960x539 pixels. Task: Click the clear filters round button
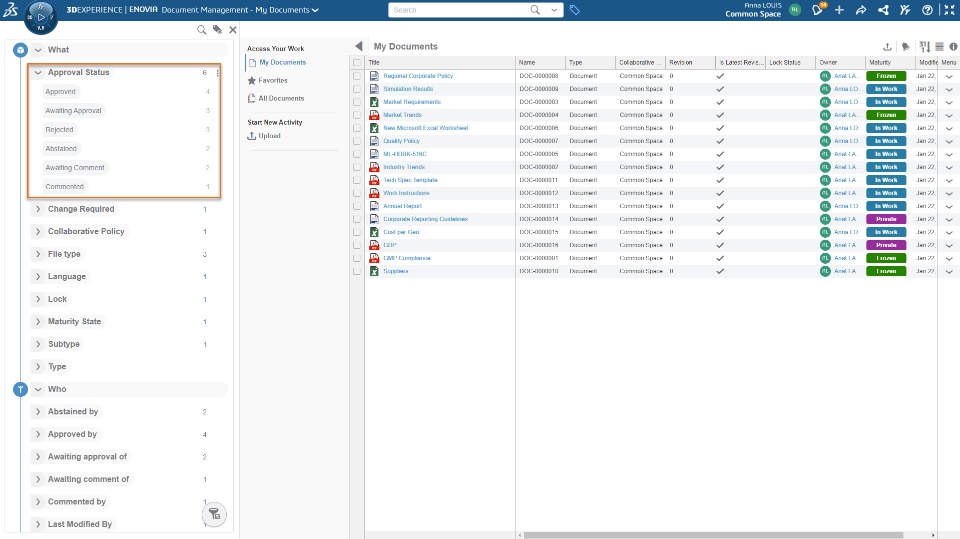[214, 514]
